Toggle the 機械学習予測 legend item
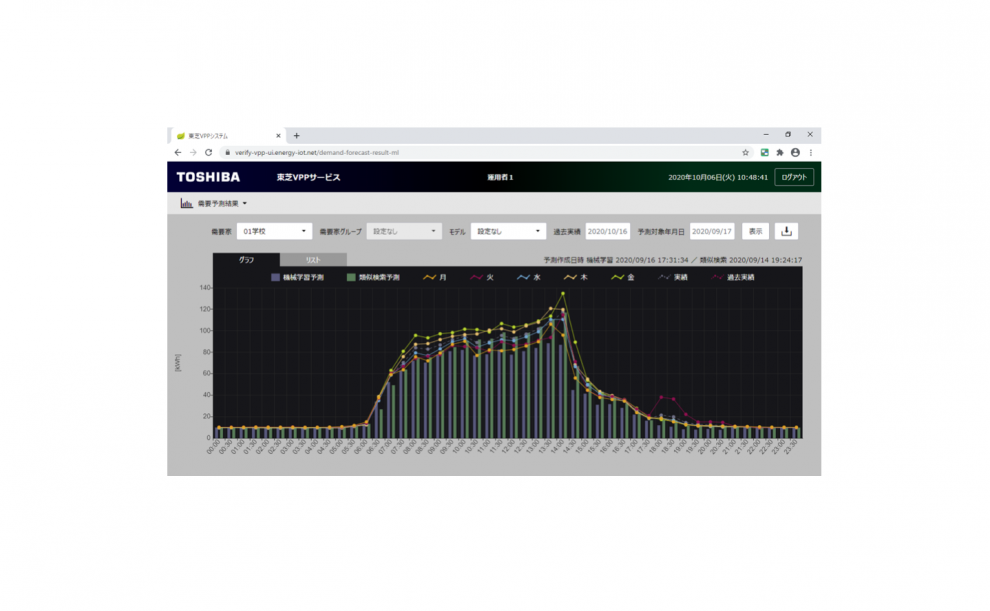The width and height of the screenshot is (990, 611). (297, 277)
